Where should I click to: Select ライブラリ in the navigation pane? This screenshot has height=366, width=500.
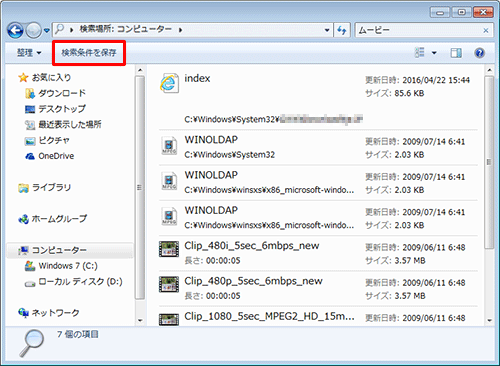pos(51,187)
